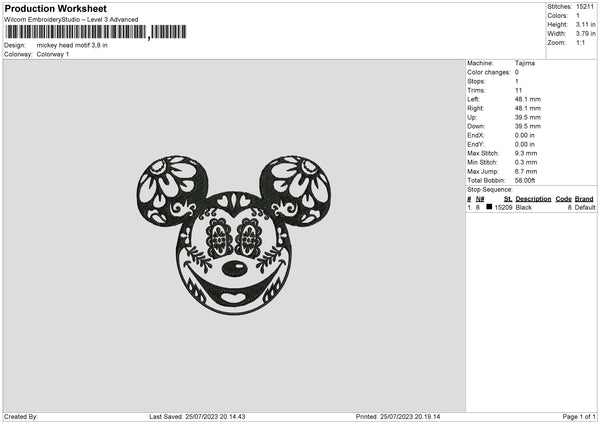Image resolution: width=600 pixels, height=424 pixels.
Task: Select the Production Worksheet title
Action: (x=55, y=8)
